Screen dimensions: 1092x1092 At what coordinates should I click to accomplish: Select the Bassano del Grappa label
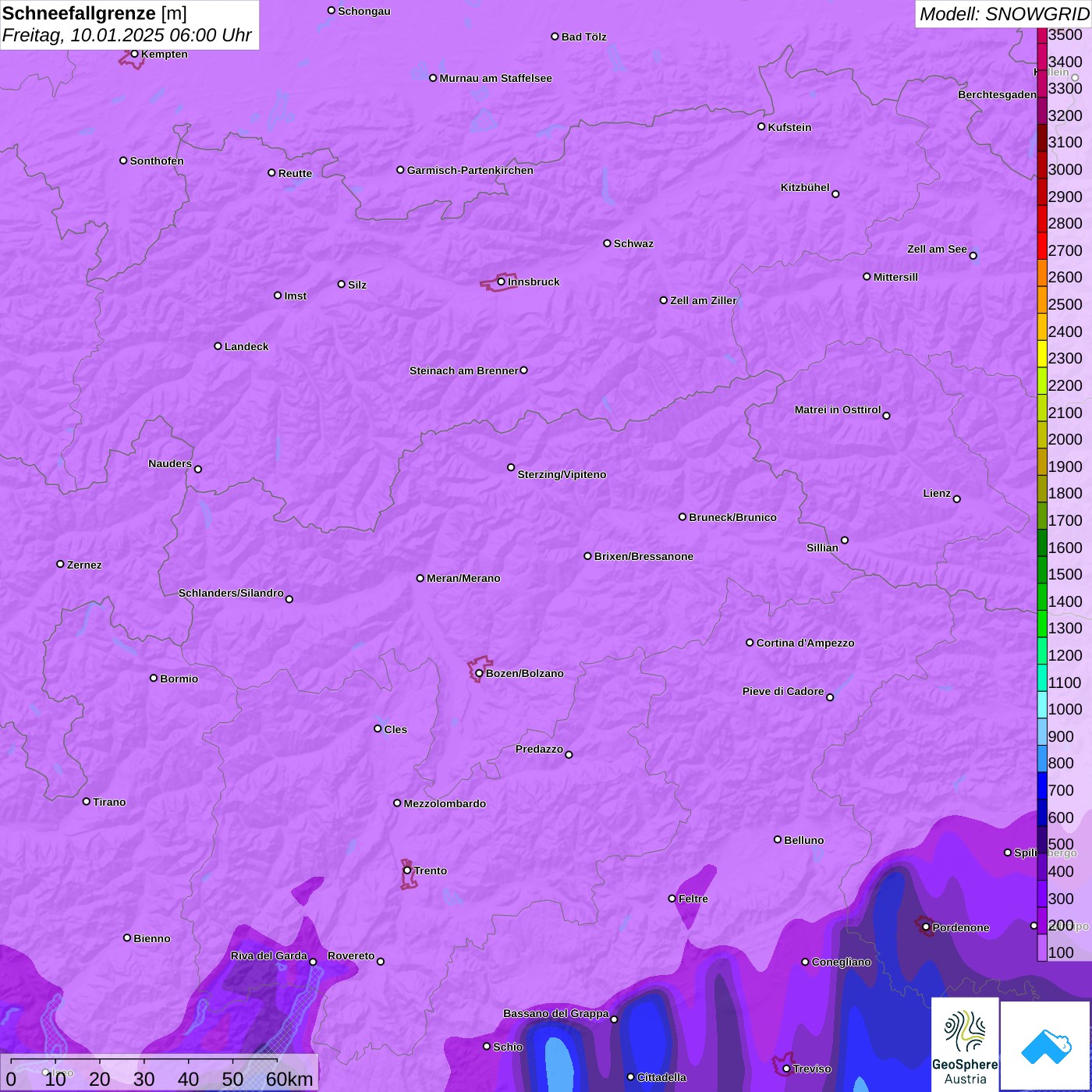point(556,1013)
